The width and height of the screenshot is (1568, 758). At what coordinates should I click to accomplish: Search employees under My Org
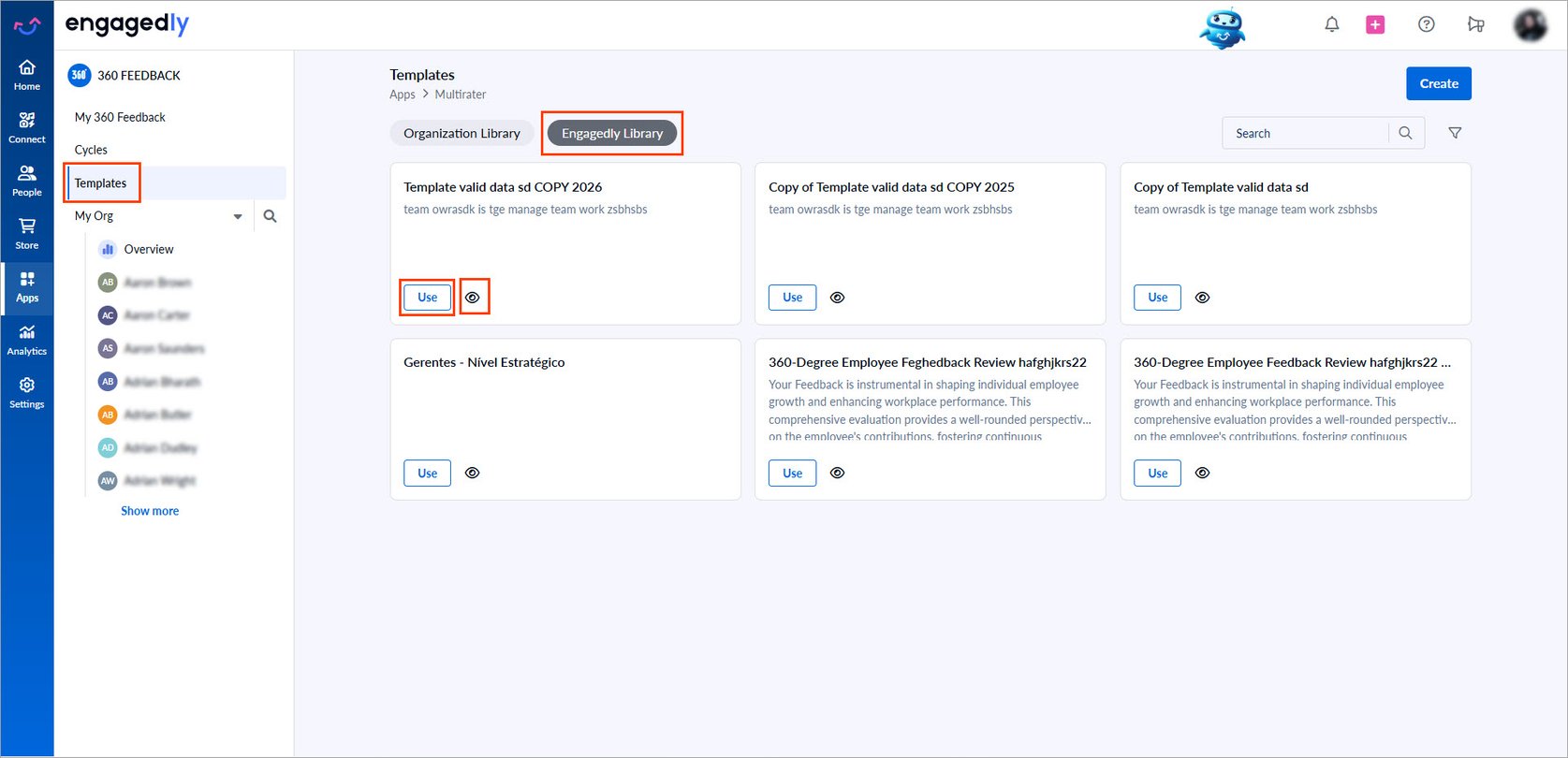point(270,216)
